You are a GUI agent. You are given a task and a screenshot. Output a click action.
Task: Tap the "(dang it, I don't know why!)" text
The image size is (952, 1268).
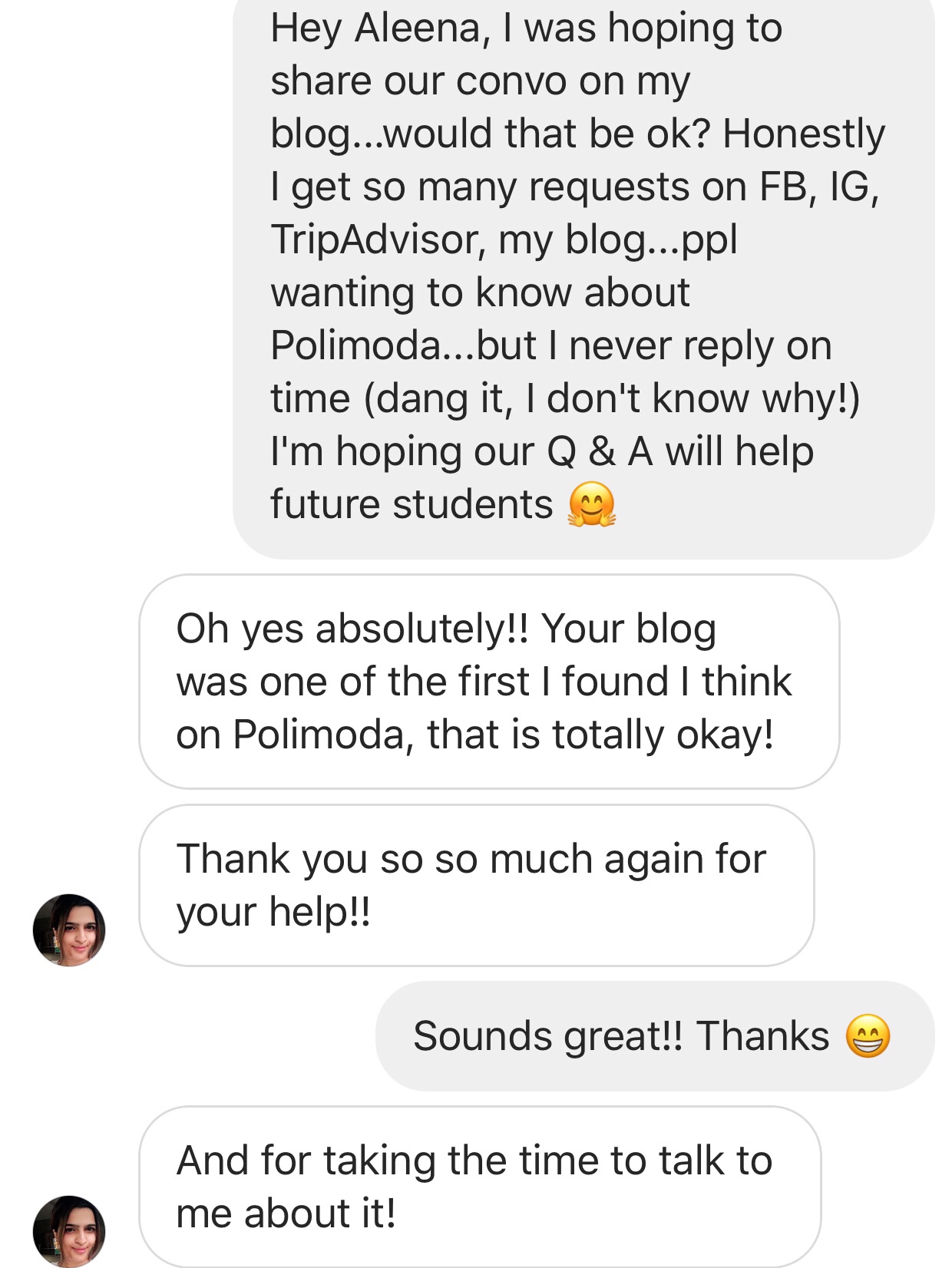click(611, 398)
